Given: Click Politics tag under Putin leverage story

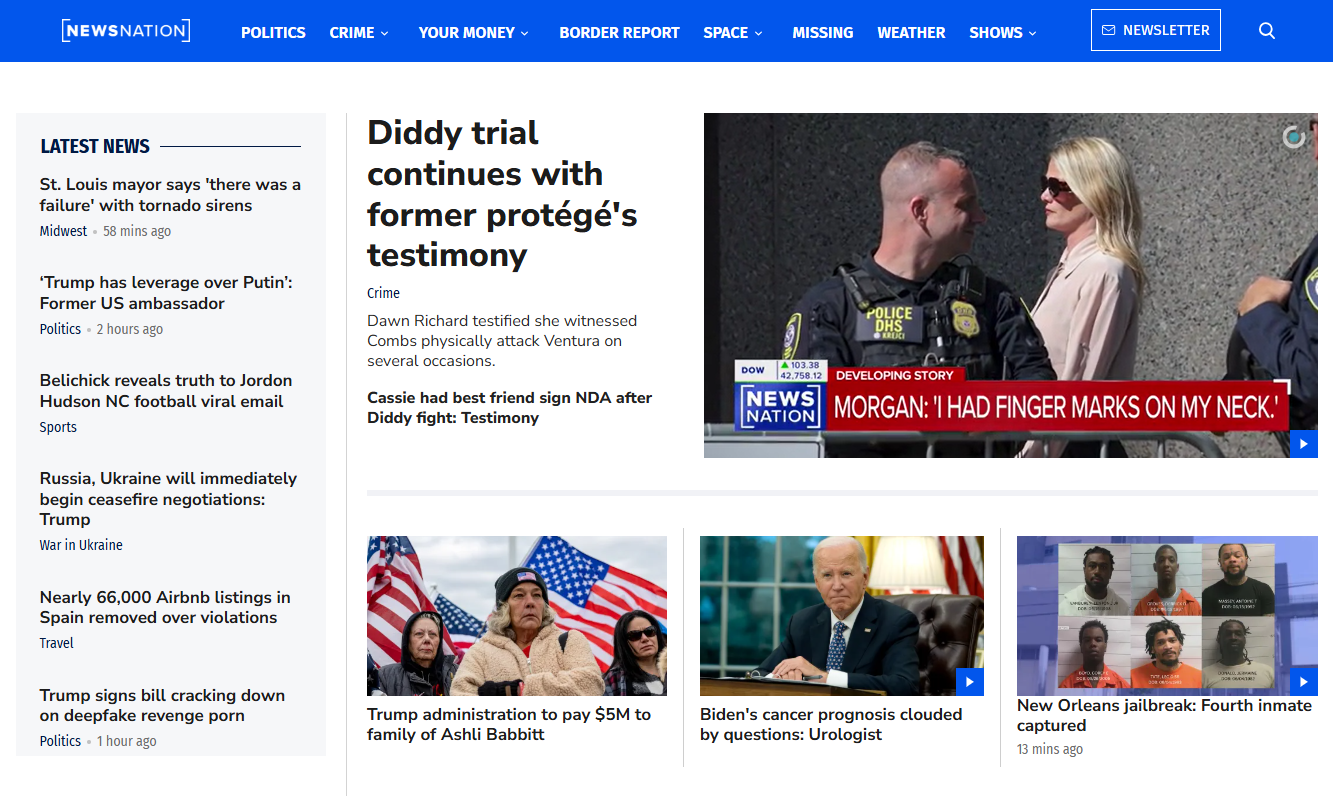Looking at the screenshot, I should (x=60, y=329).
